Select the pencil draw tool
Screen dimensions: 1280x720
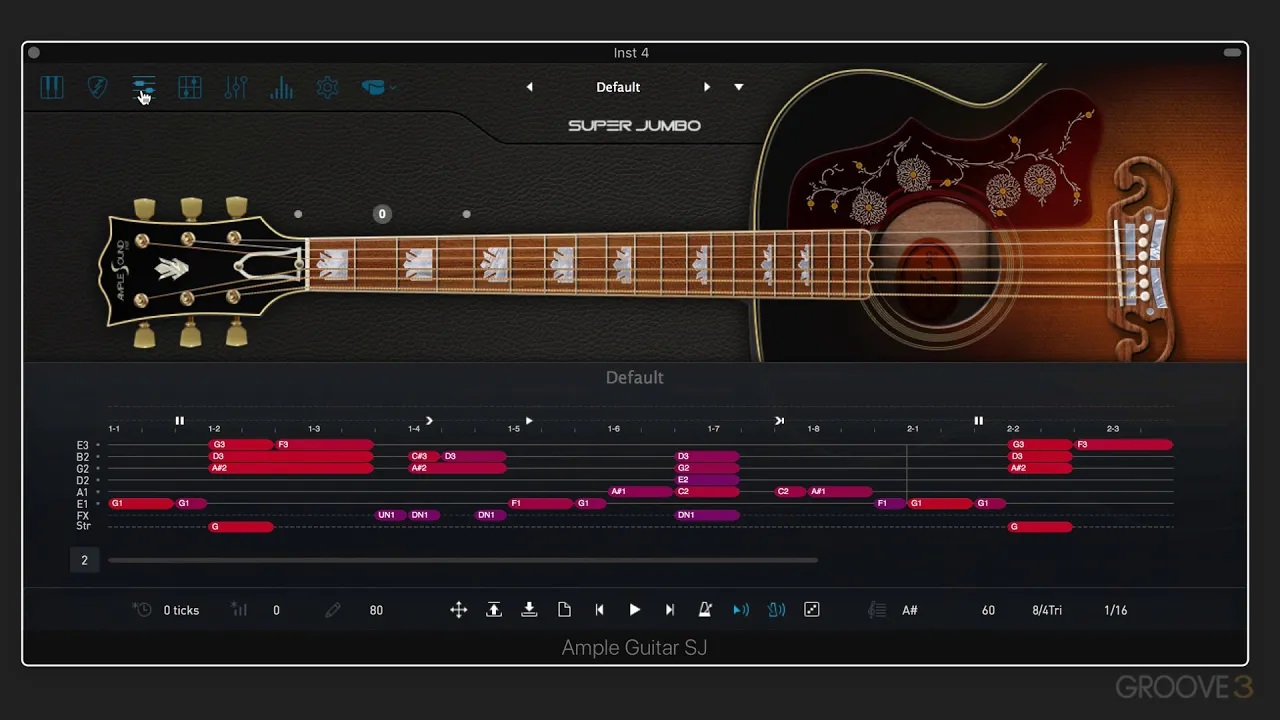(x=333, y=610)
